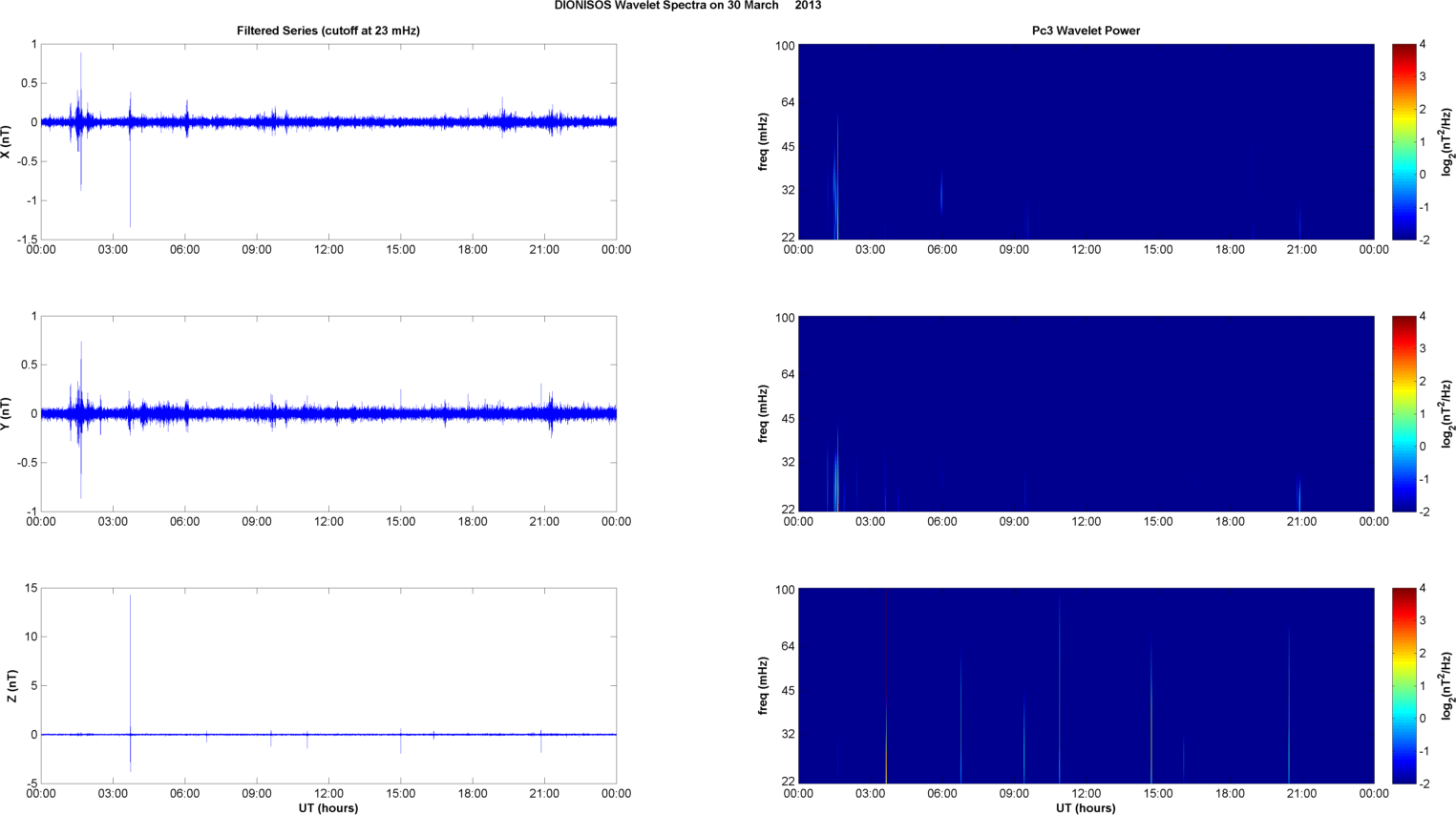Viewport: 1456px width, 815px height.
Task: Click 'freq (mHz)' label of bottom spectrogram
Action: click(x=763, y=686)
